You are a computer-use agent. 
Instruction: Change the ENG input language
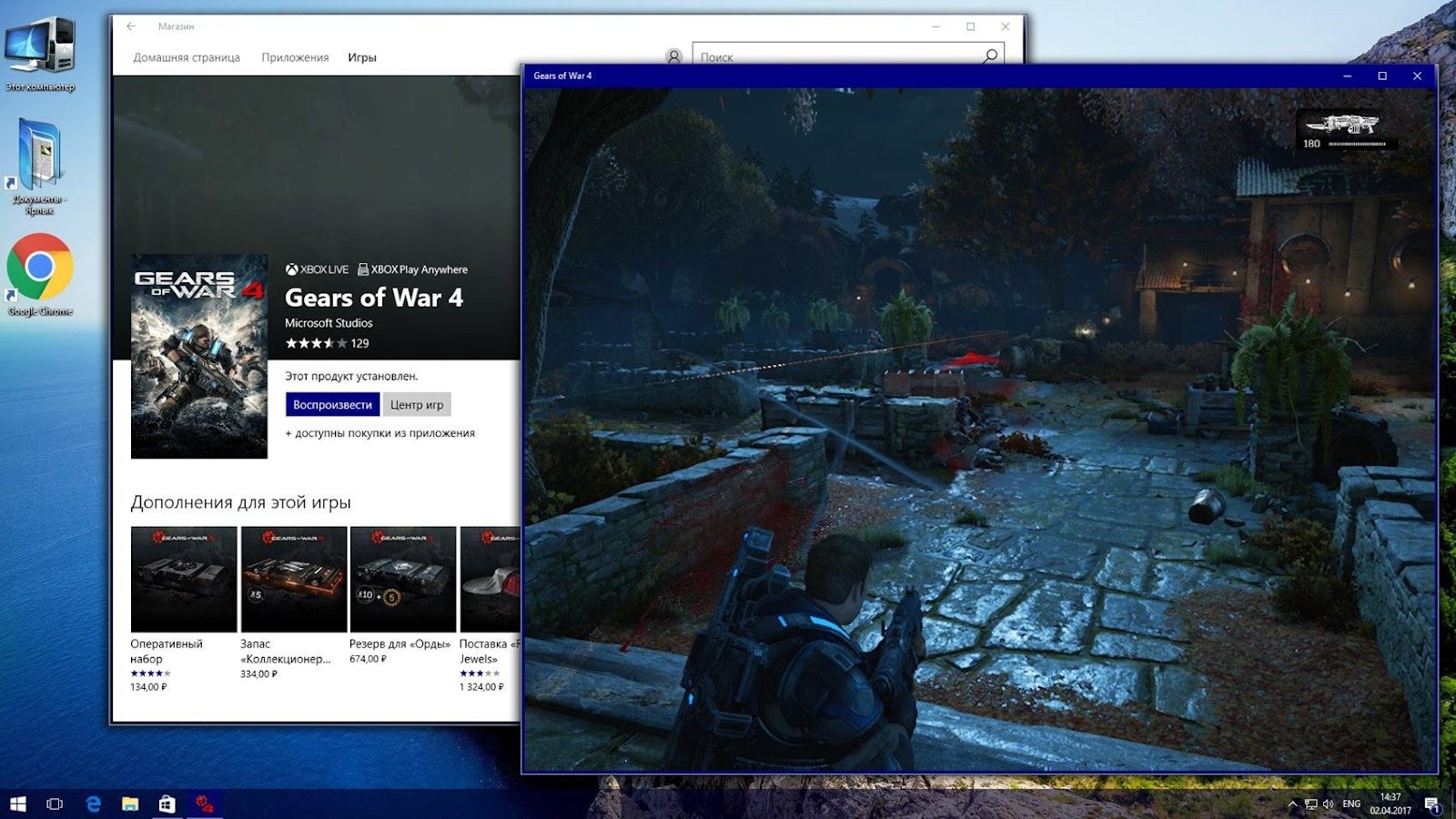[1351, 804]
